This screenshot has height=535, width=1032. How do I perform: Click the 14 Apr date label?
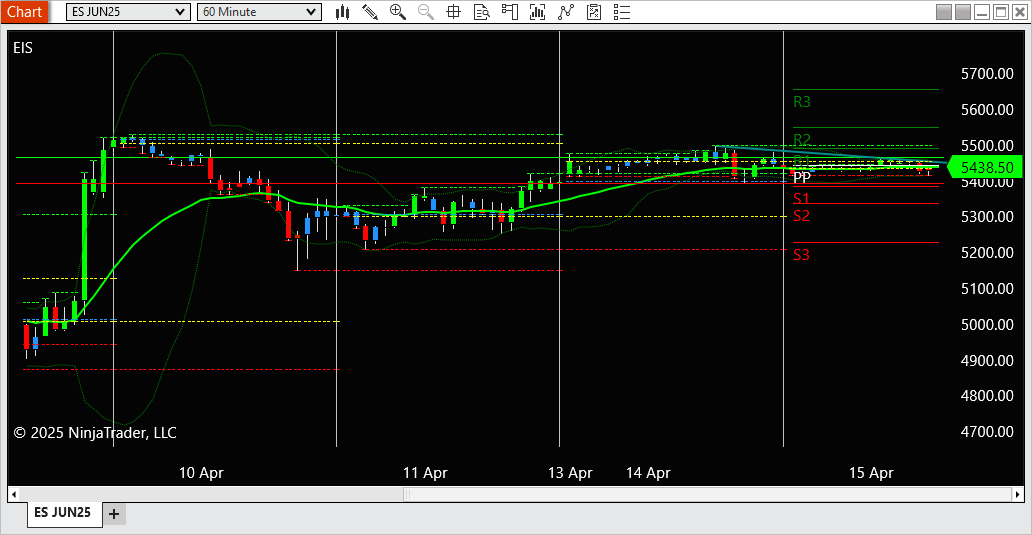(648, 472)
